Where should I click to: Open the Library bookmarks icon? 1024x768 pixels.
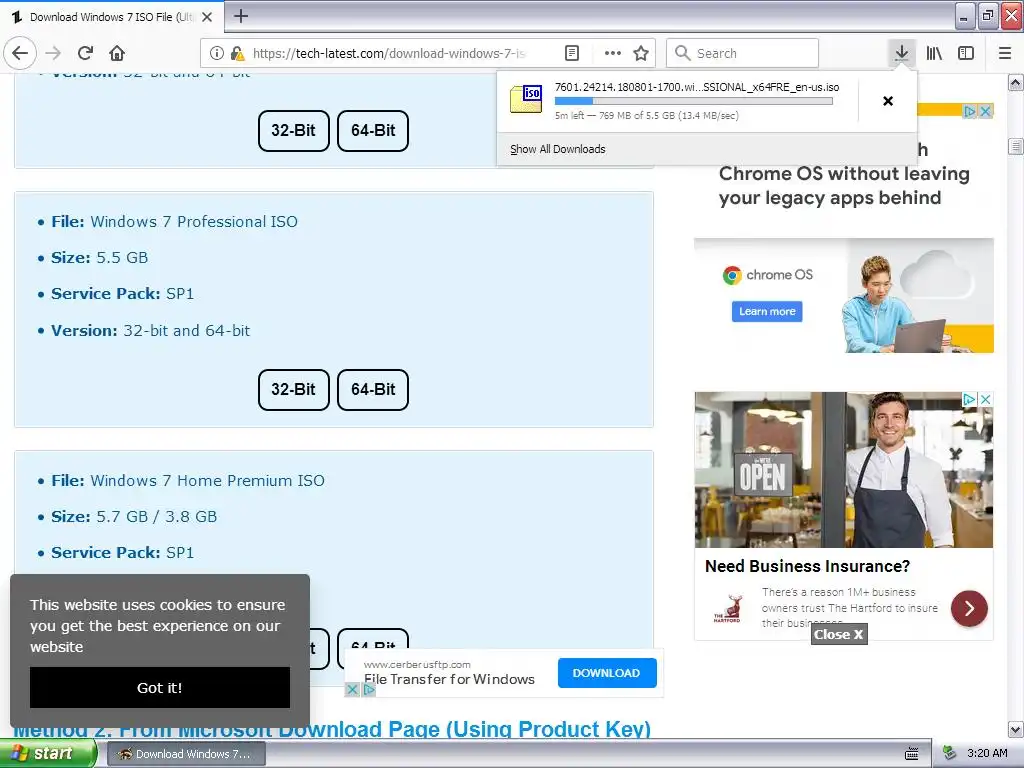coord(934,53)
